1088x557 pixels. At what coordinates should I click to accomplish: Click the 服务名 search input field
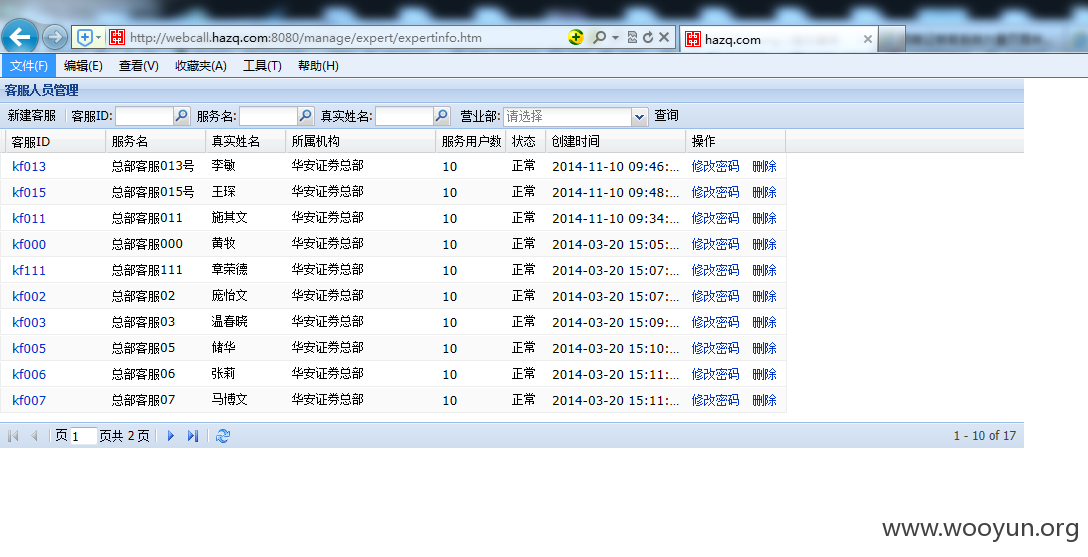(x=268, y=116)
